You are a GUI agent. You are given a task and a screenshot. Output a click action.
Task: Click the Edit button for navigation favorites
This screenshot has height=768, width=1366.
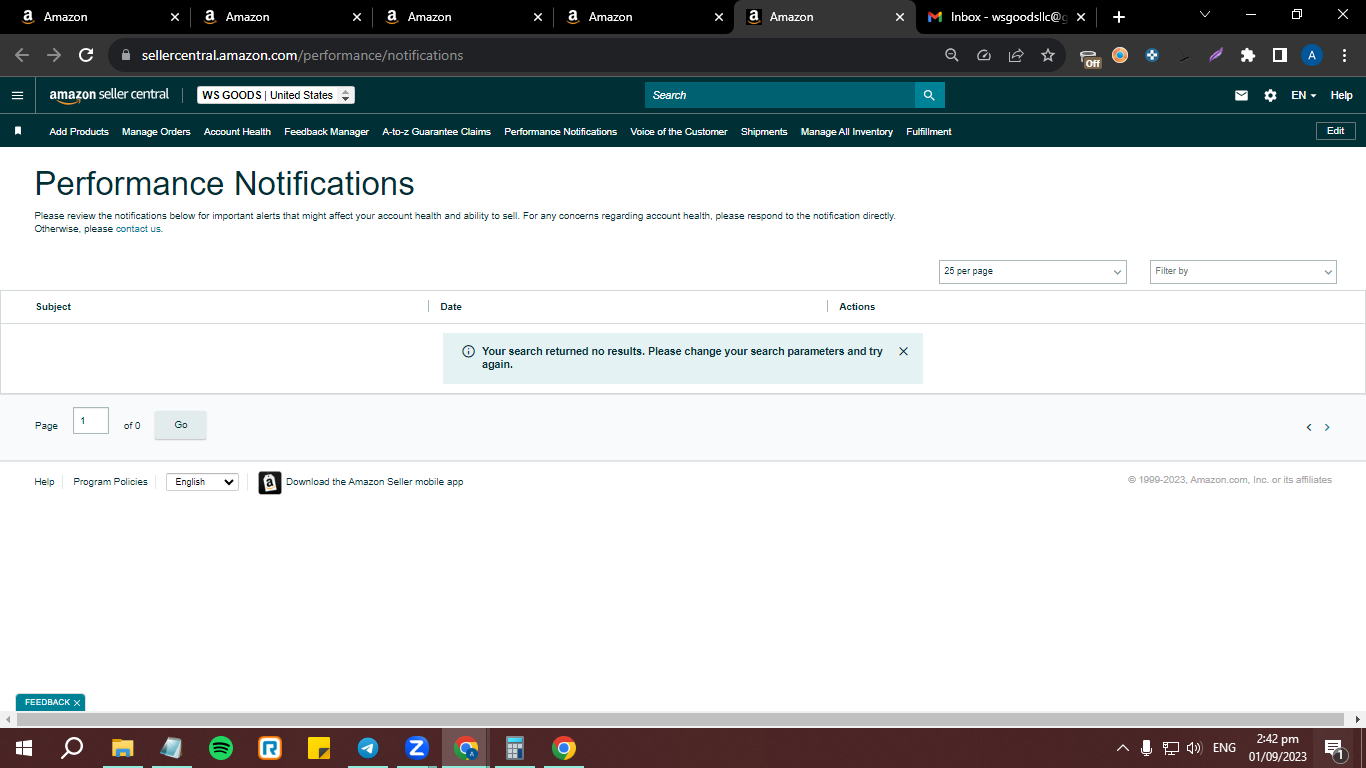pyautogui.click(x=1336, y=131)
